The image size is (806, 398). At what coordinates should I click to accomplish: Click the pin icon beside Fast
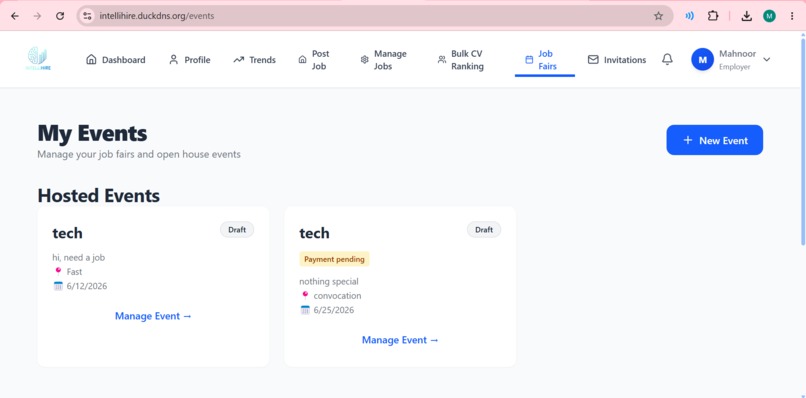tap(58, 272)
